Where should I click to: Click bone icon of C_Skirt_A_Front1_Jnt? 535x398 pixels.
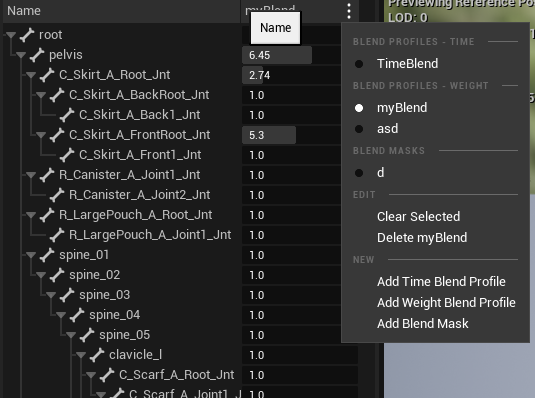point(67,155)
